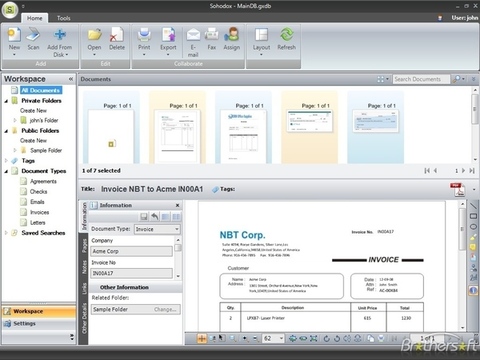
Task: Click the Scan icon in the ribbon
Action: pyautogui.click(x=33, y=35)
